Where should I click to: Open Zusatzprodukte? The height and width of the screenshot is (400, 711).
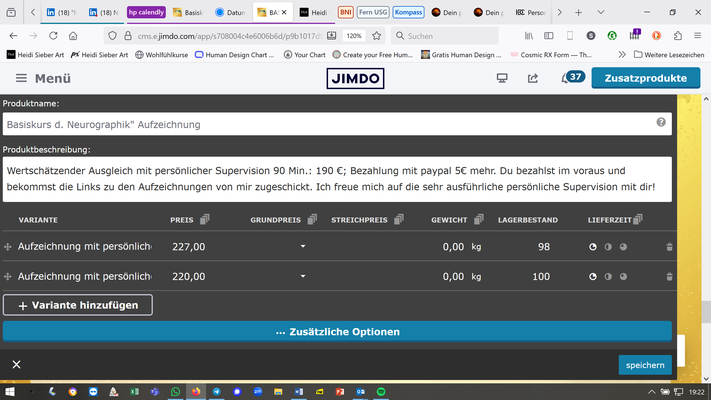coord(646,78)
